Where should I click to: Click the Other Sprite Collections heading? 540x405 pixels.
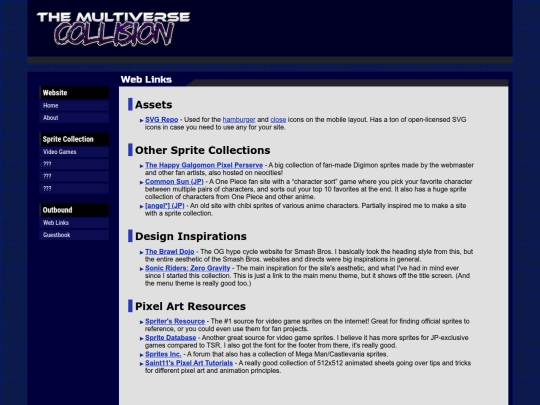[x=202, y=150]
